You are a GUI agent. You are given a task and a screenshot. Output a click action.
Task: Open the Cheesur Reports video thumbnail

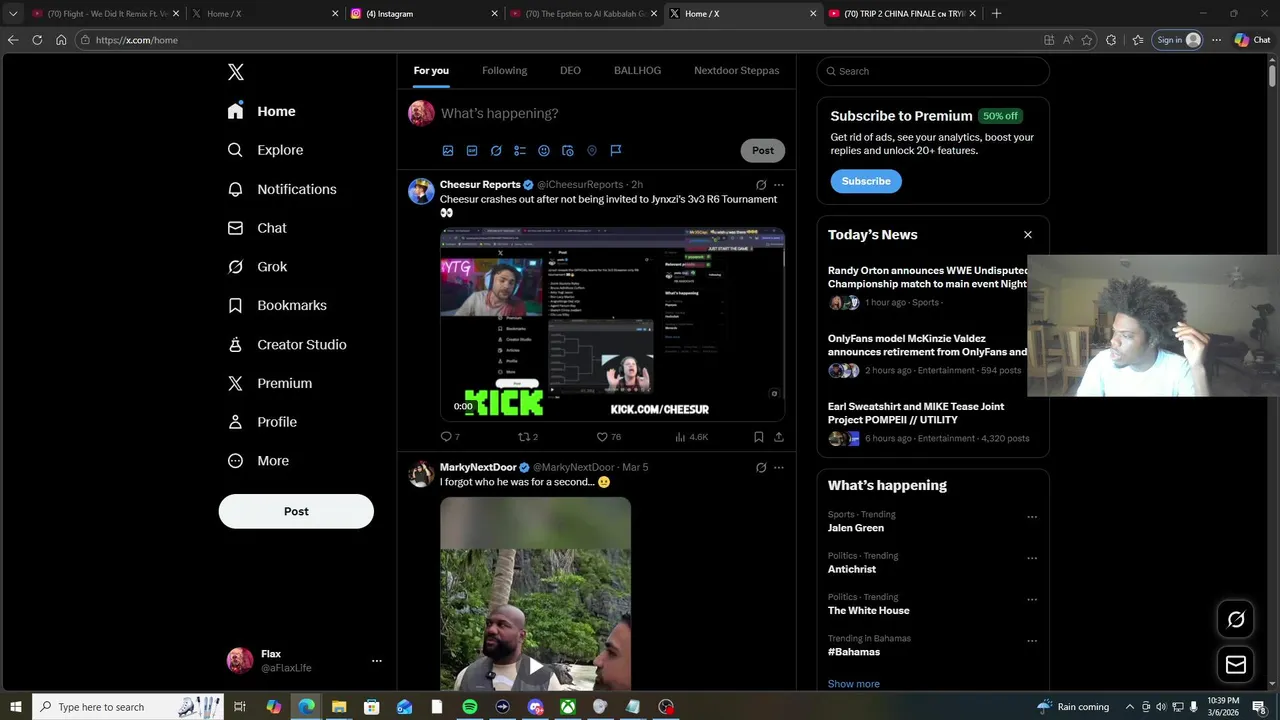tap(612, 325)
